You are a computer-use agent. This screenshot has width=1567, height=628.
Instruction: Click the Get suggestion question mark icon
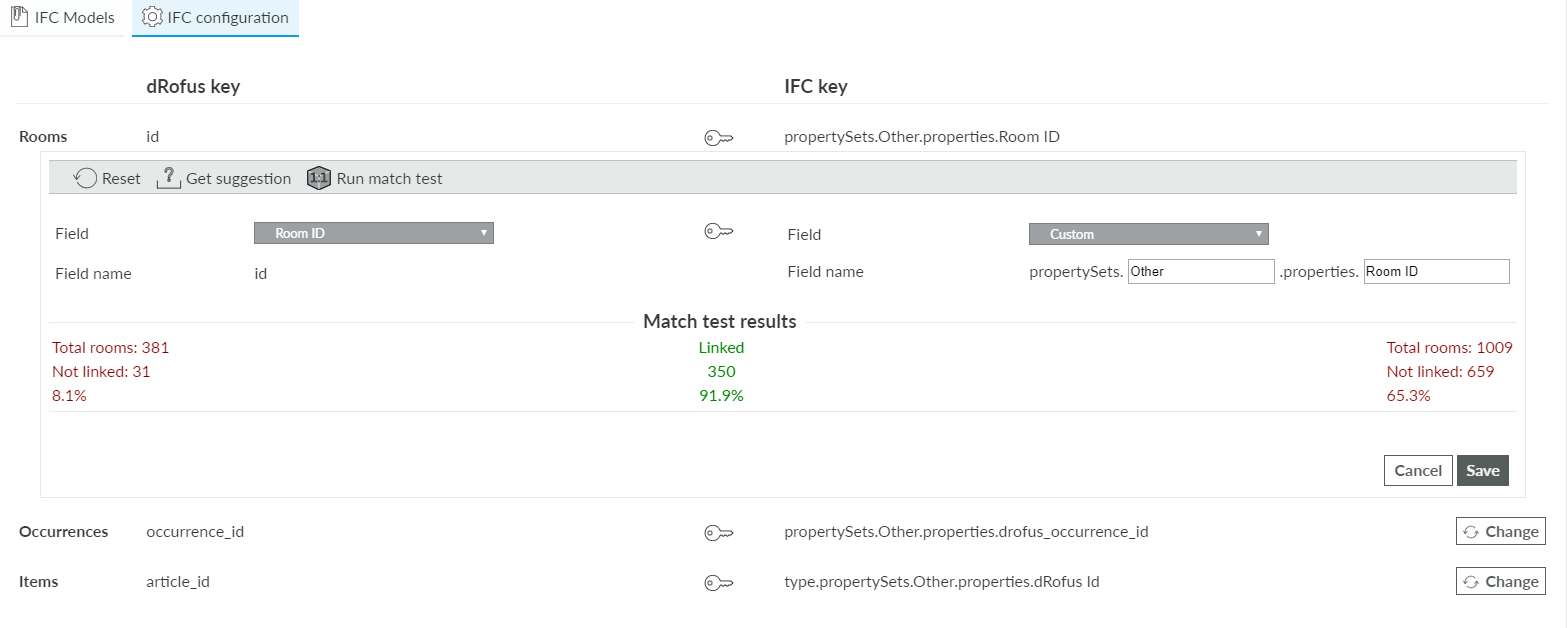(x=169, y=178)
